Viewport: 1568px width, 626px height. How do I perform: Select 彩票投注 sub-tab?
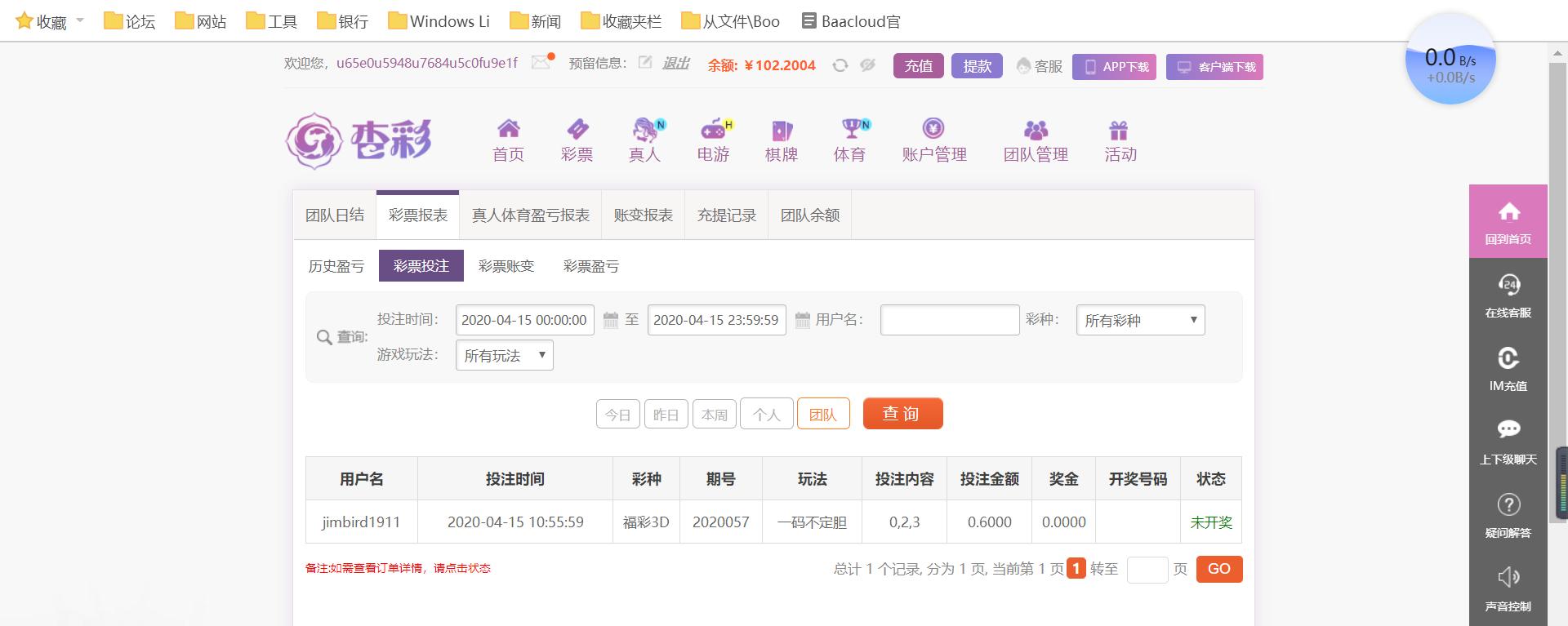(421, 266)
